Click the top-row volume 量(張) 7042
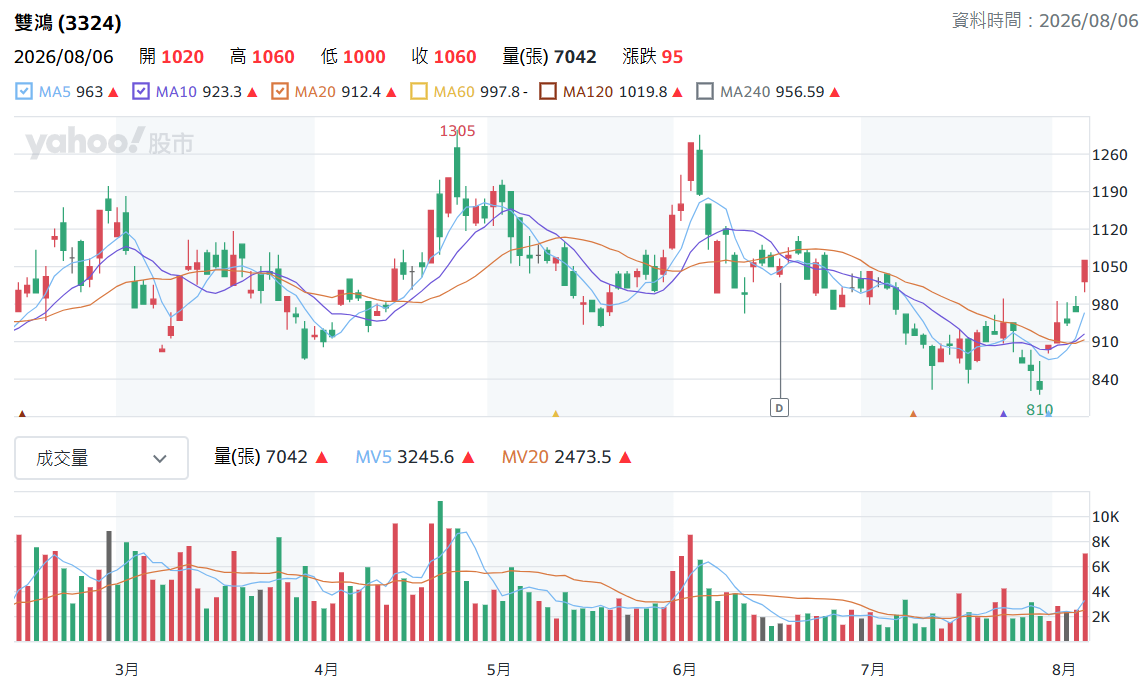This screenshot has height=691, width=1146. (x=550, y=57)
